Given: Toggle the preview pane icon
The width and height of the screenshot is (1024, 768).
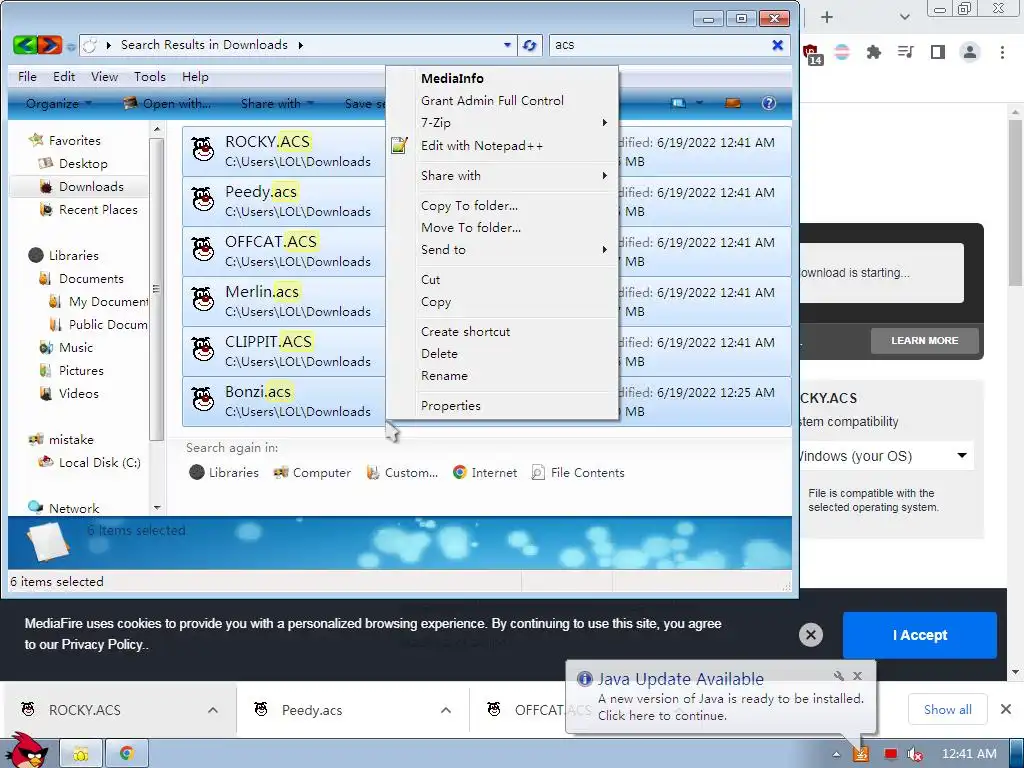Looking at the screenshot, I should point(733,103).
